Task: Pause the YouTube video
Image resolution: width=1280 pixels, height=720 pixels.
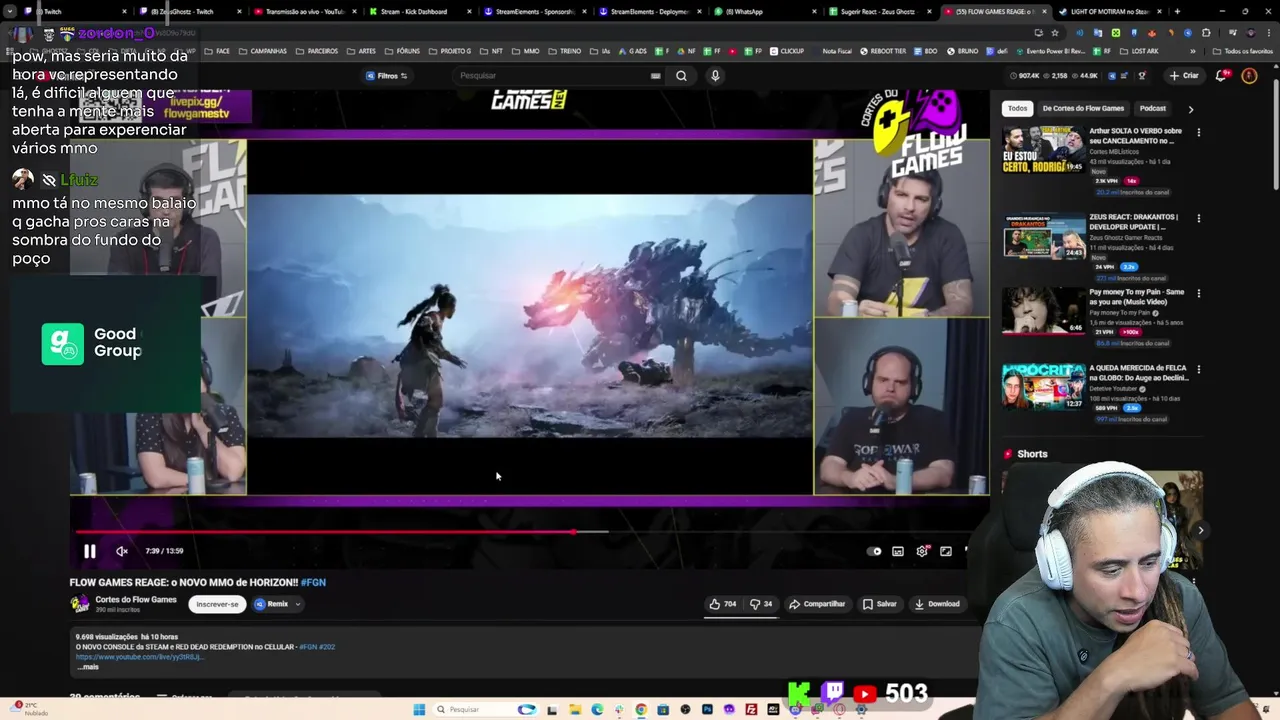Action: [x=90, y=551]
